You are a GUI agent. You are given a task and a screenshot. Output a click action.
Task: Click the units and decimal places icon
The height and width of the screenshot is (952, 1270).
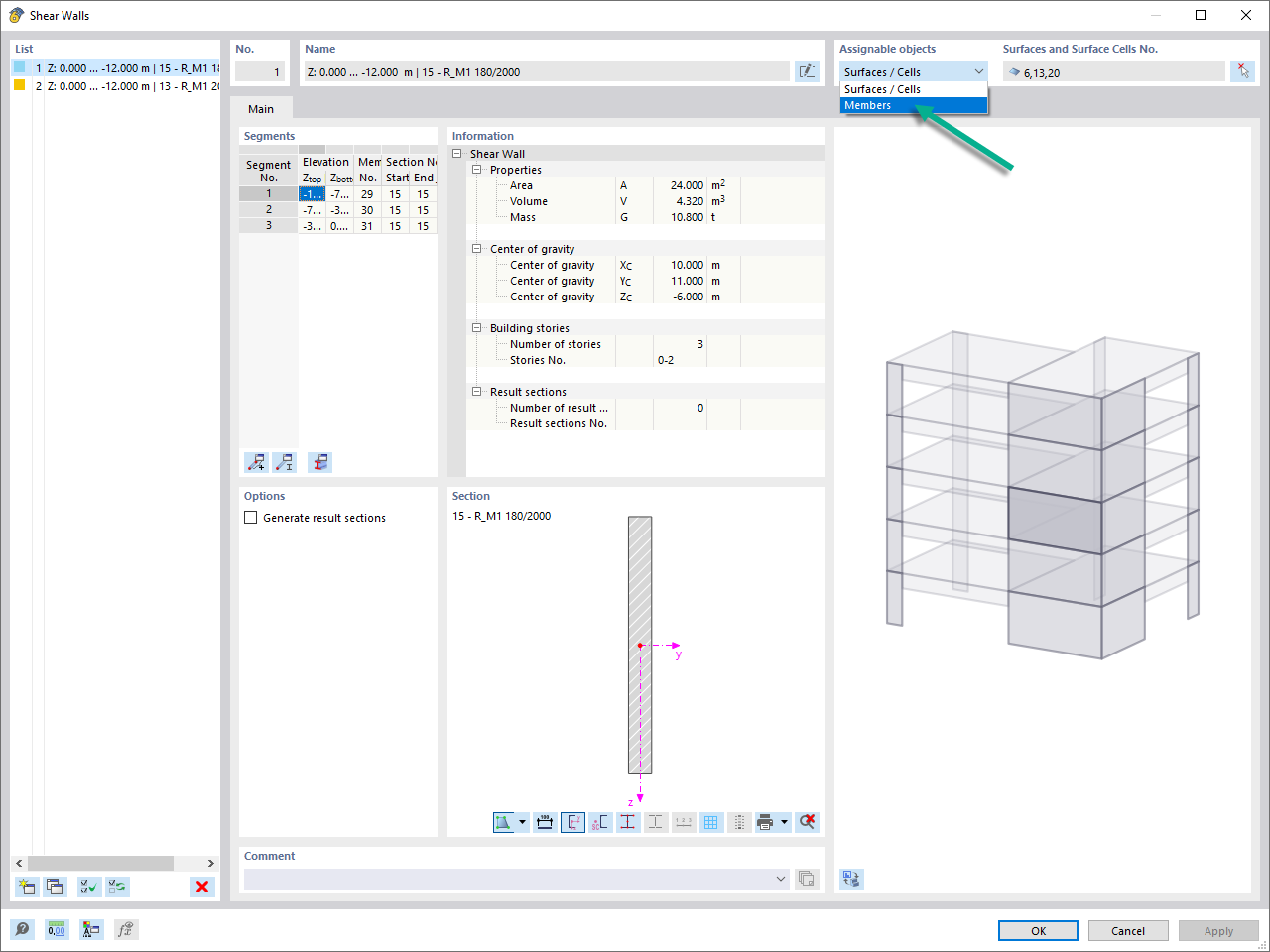[x=57, y=929]
